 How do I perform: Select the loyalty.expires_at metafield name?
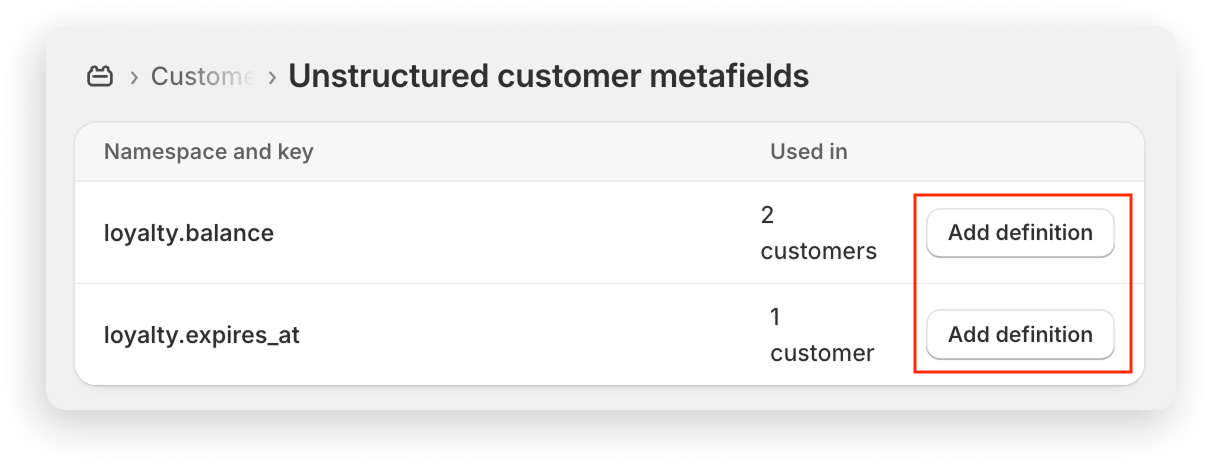(202, 335)
